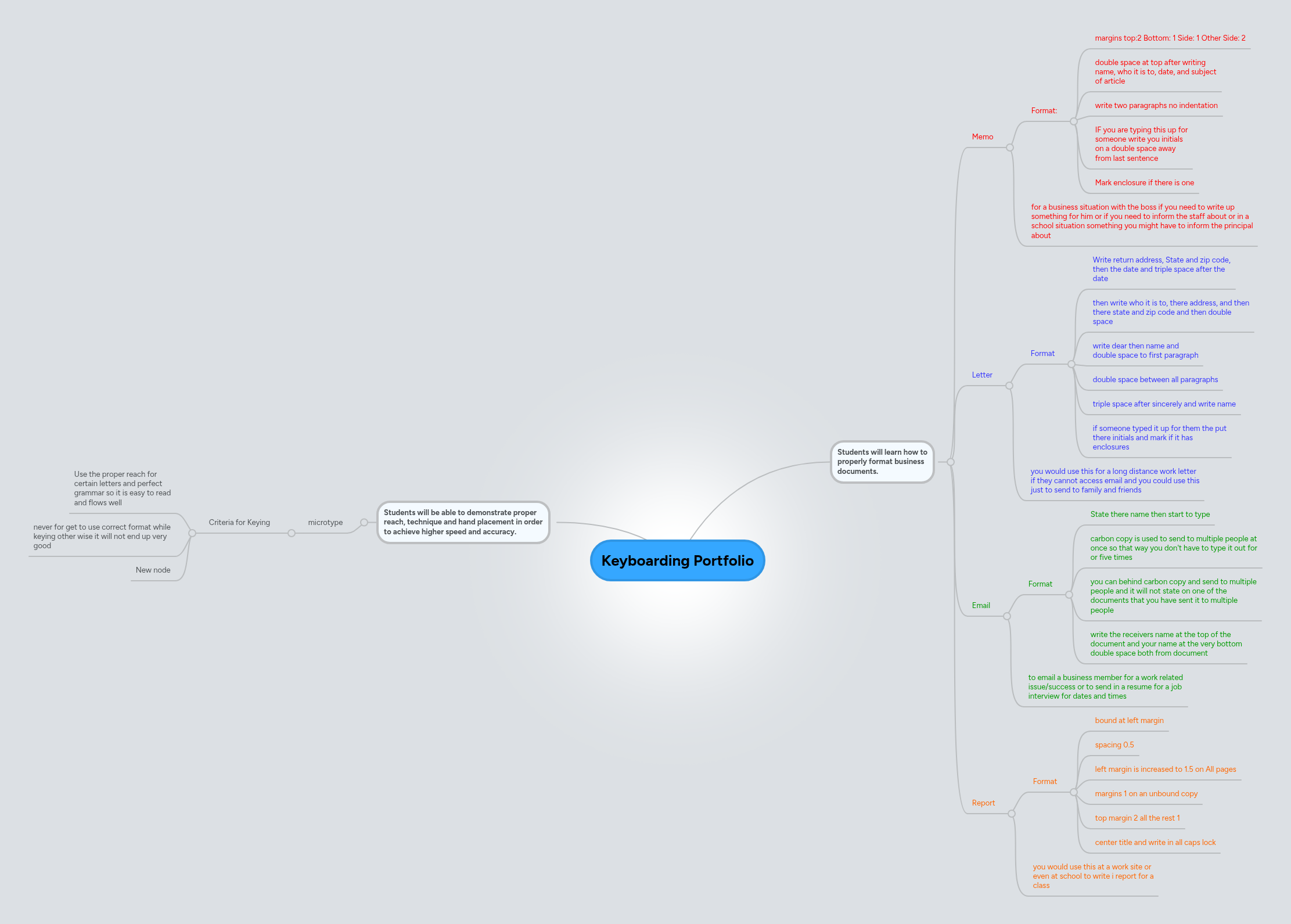The image size is (1291, 924).
Task: Click the Memo node label
Action: tap(983, 137)
